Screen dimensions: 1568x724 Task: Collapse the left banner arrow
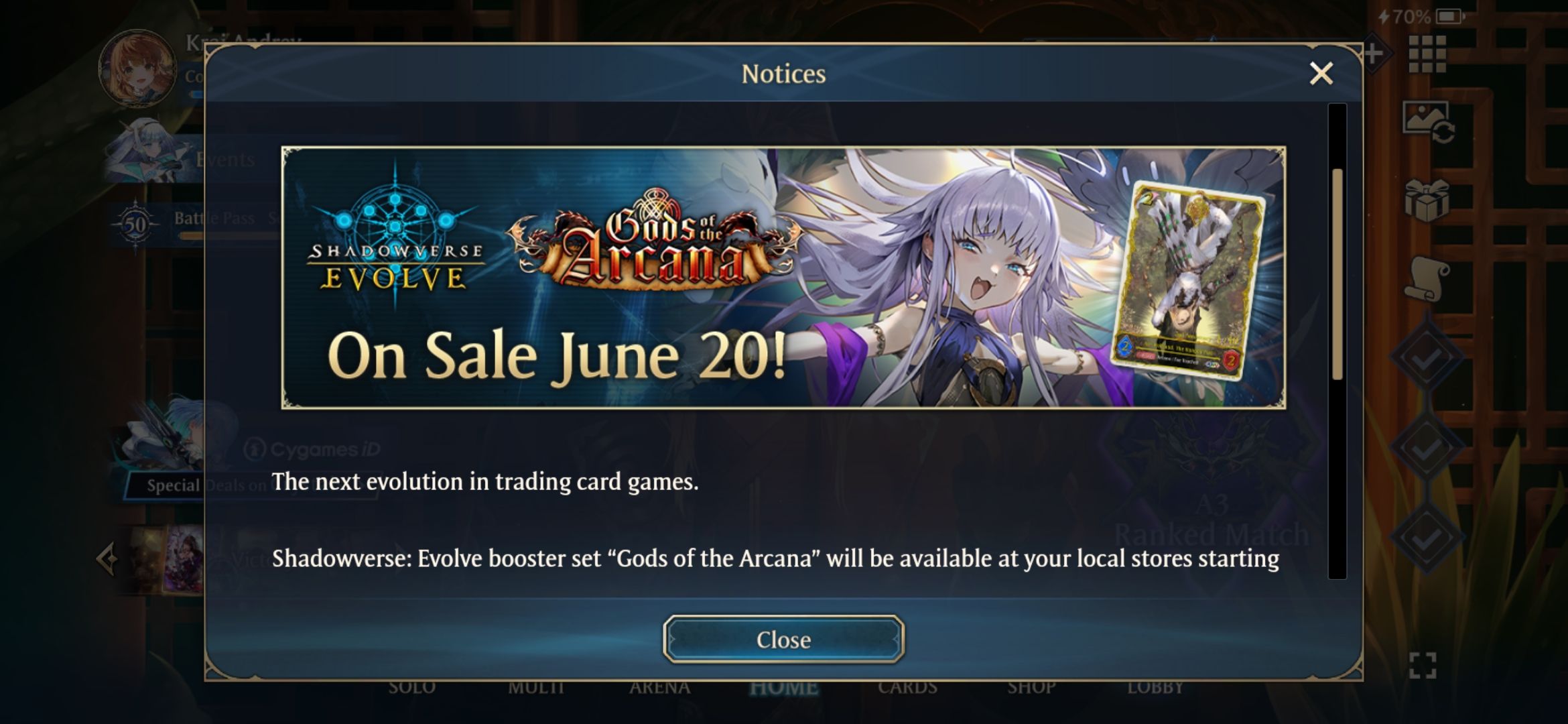pos(107,558)
